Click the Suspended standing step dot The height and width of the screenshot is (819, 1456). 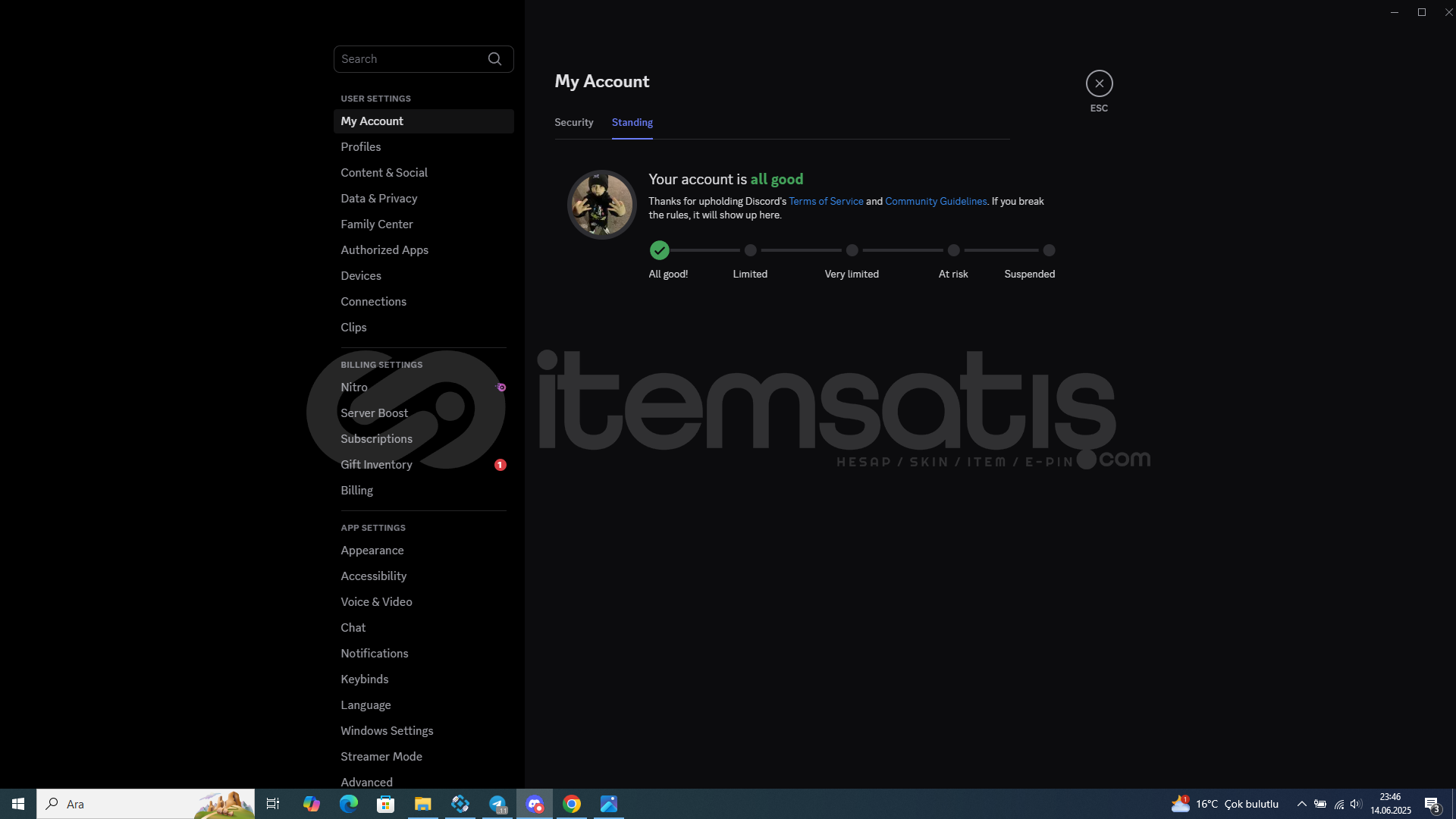[x=1049, y=250]
